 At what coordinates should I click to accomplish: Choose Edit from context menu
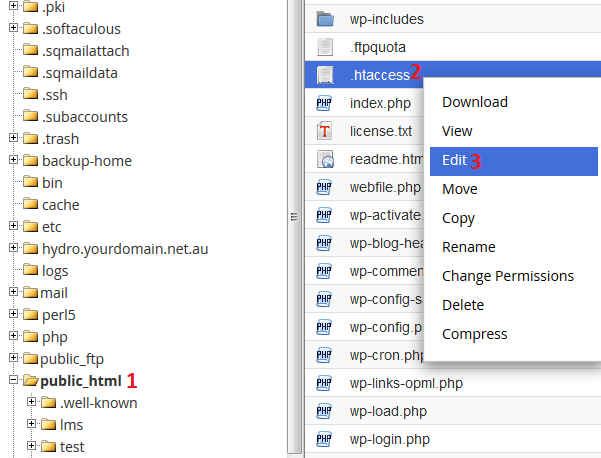point(514,161)
